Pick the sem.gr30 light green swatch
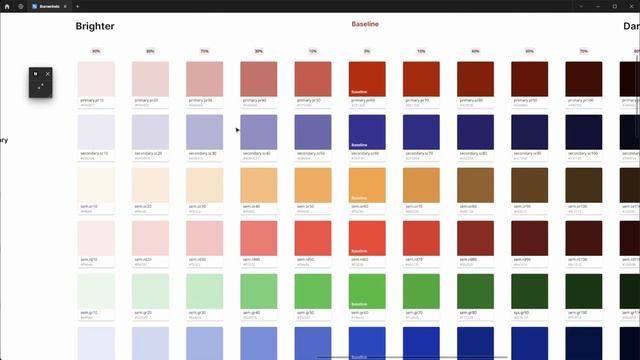 coord(204,291)
